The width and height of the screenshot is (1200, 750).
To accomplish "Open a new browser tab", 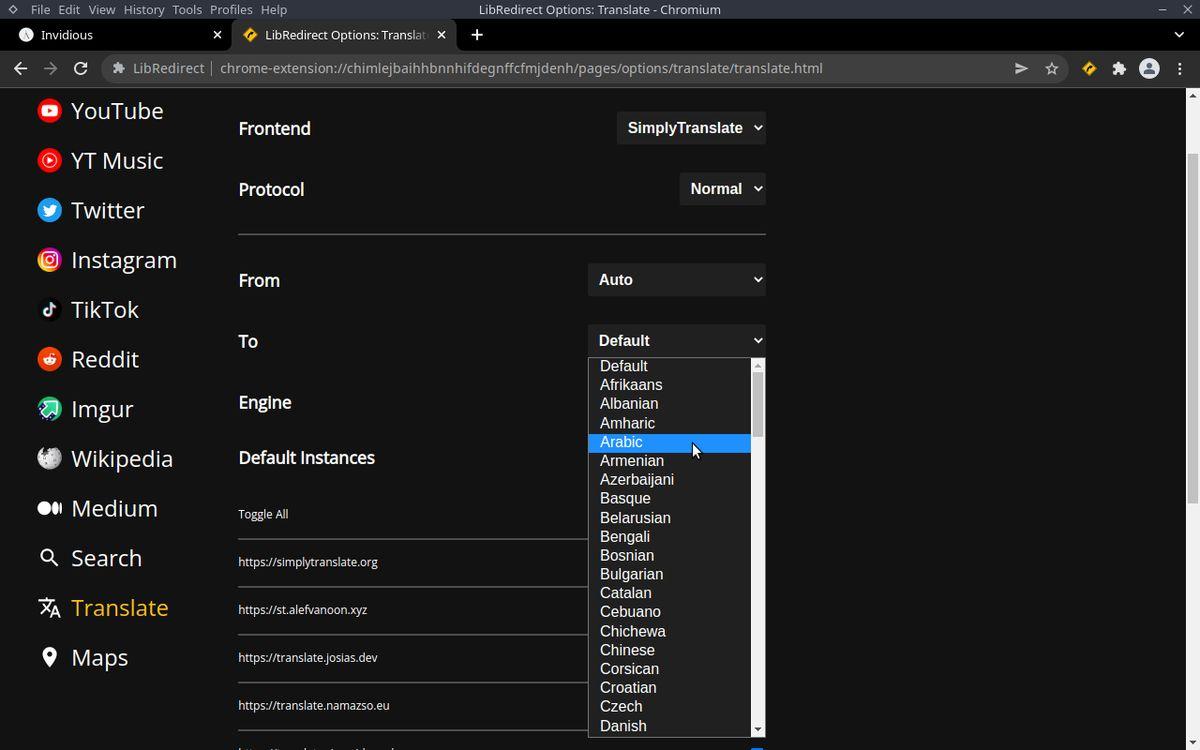I will 477,35.
